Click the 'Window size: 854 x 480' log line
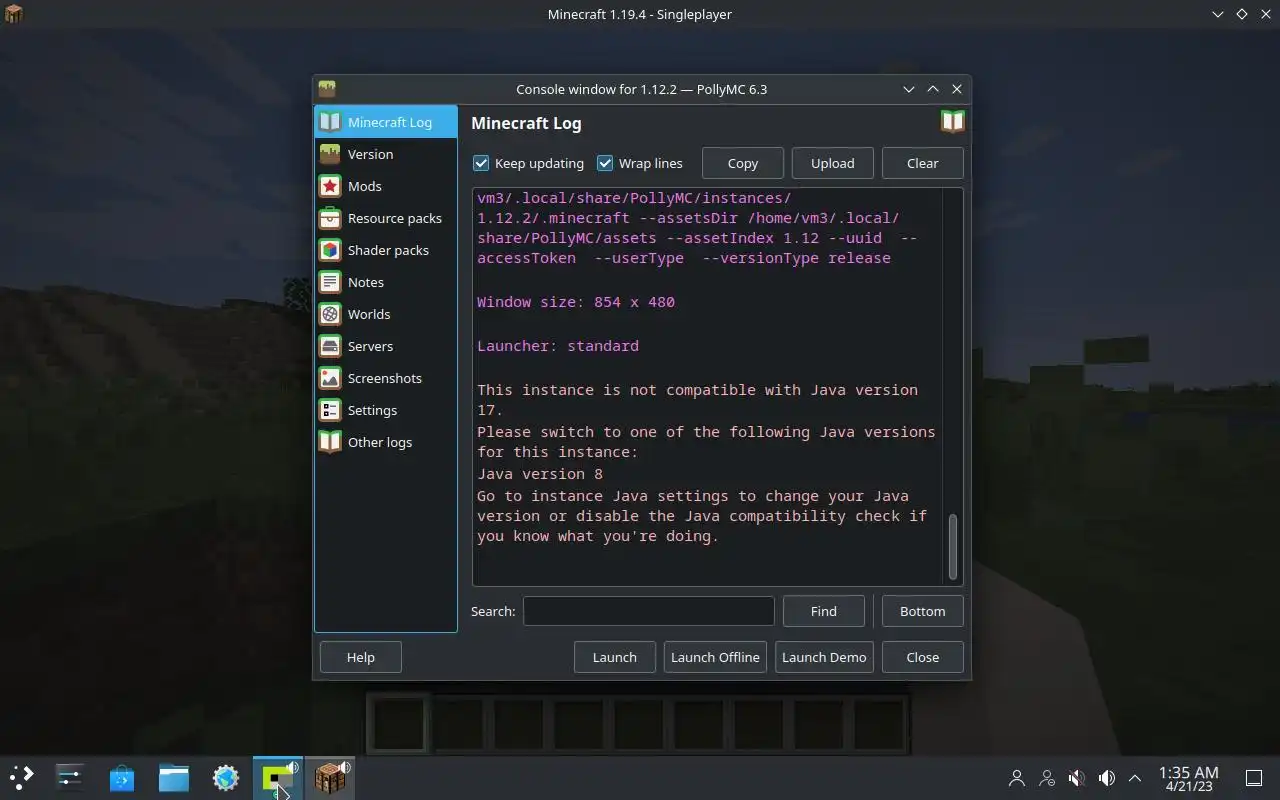This screenshot has width=1280, height=800. pyautogui.click(x=576, y=302)
